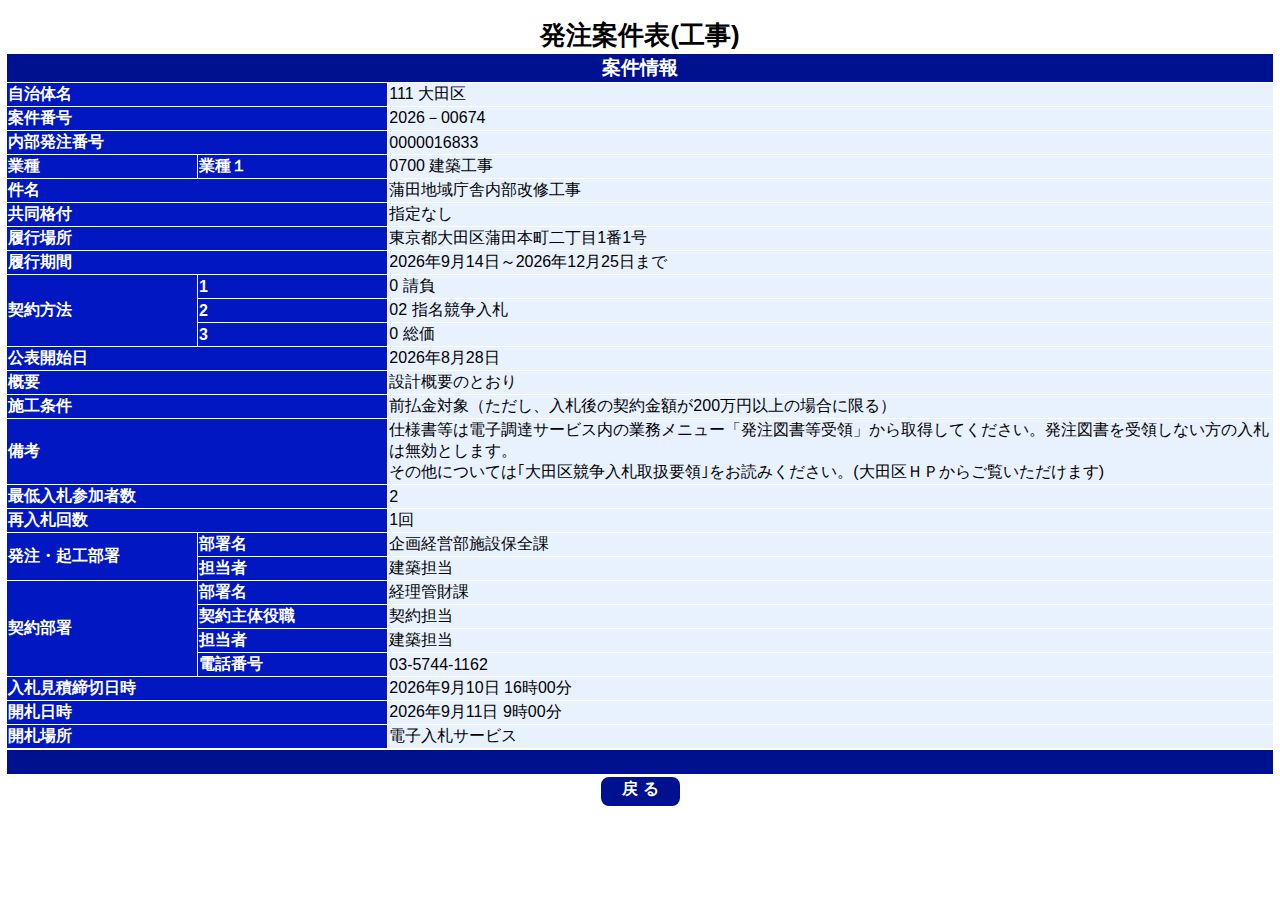Click the 再入札回数 label cell

tap(197, 520)
